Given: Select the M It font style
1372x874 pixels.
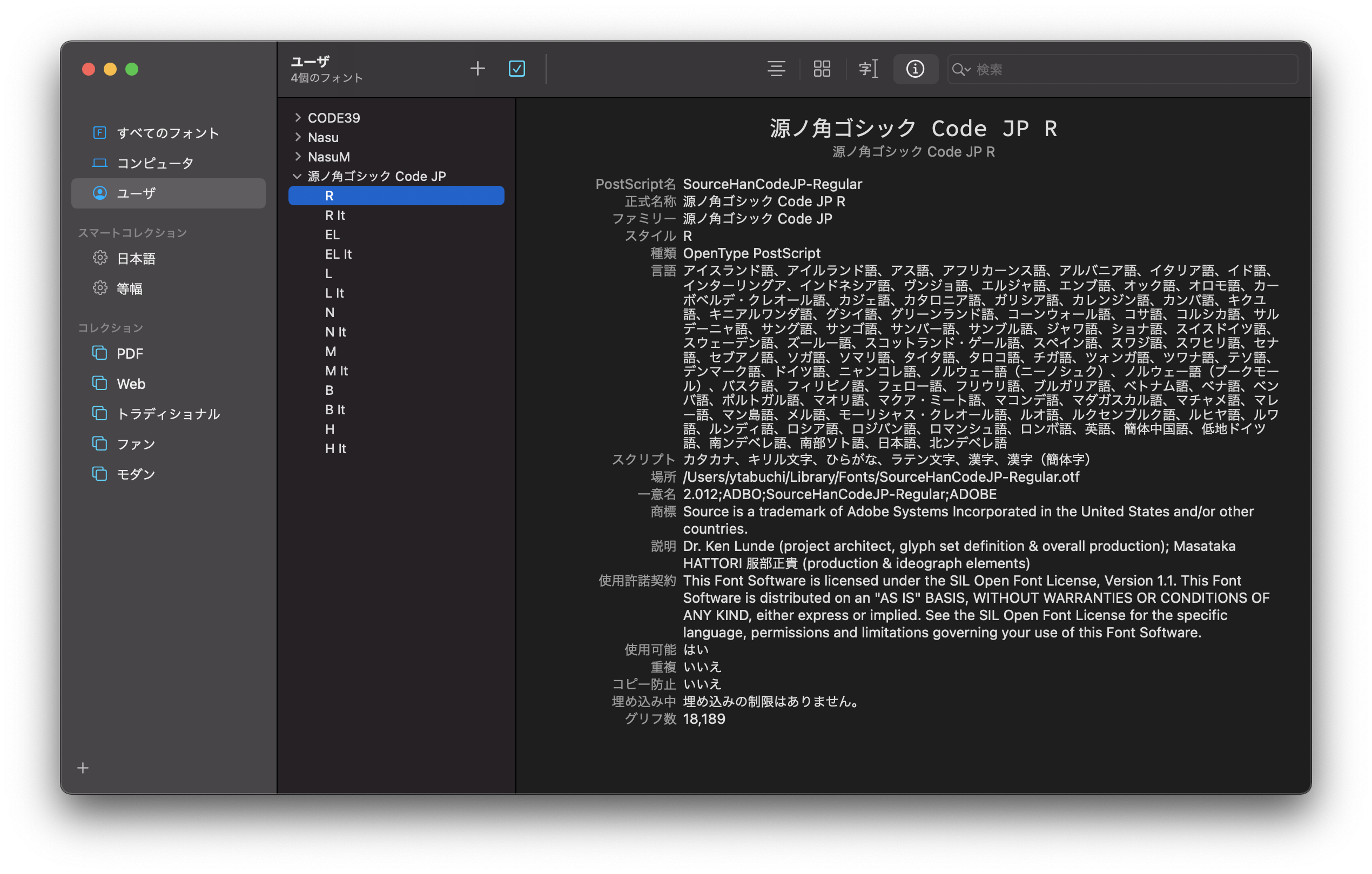Looking at the screenshot, I should click(396, 371).
